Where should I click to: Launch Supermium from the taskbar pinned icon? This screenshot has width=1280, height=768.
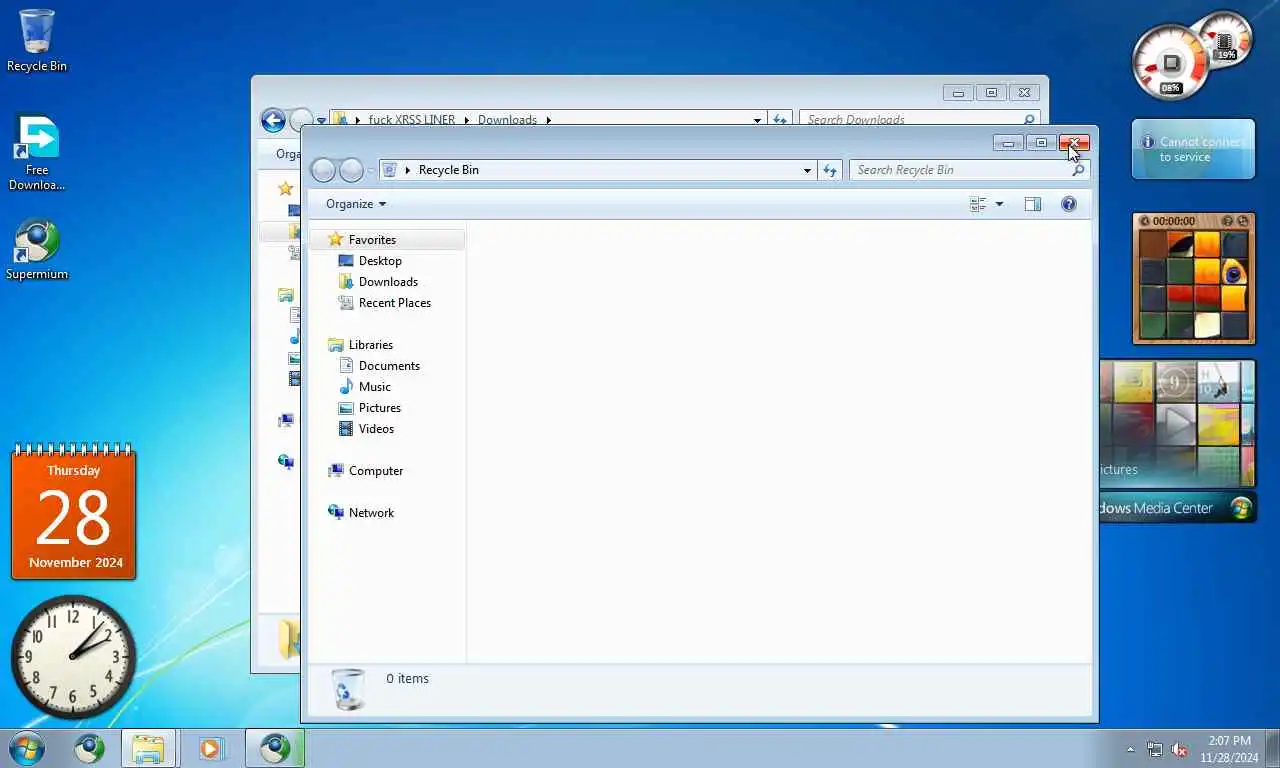click(x=89, y=748)
